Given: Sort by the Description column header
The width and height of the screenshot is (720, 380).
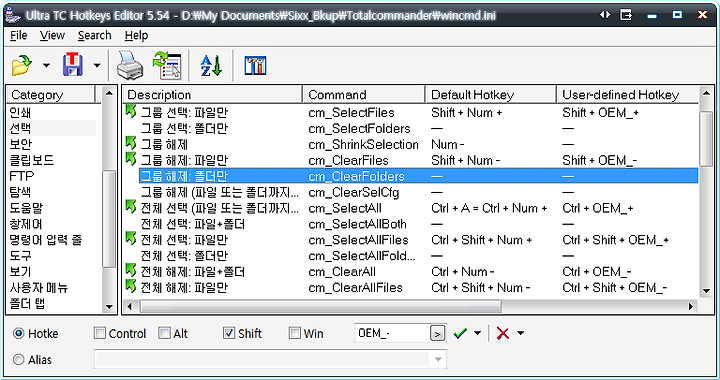Looking at the screenshot, I should click(212, 95).
